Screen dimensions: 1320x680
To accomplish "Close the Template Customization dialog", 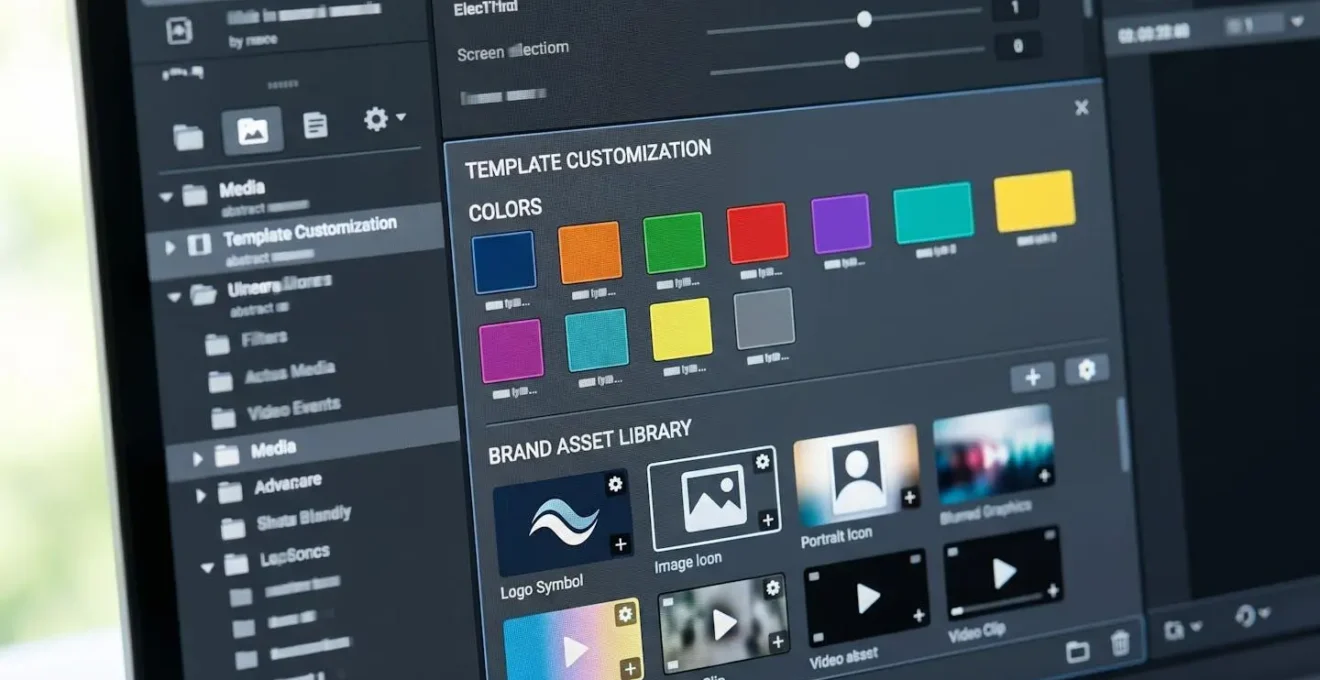I will click(1081, 108).
